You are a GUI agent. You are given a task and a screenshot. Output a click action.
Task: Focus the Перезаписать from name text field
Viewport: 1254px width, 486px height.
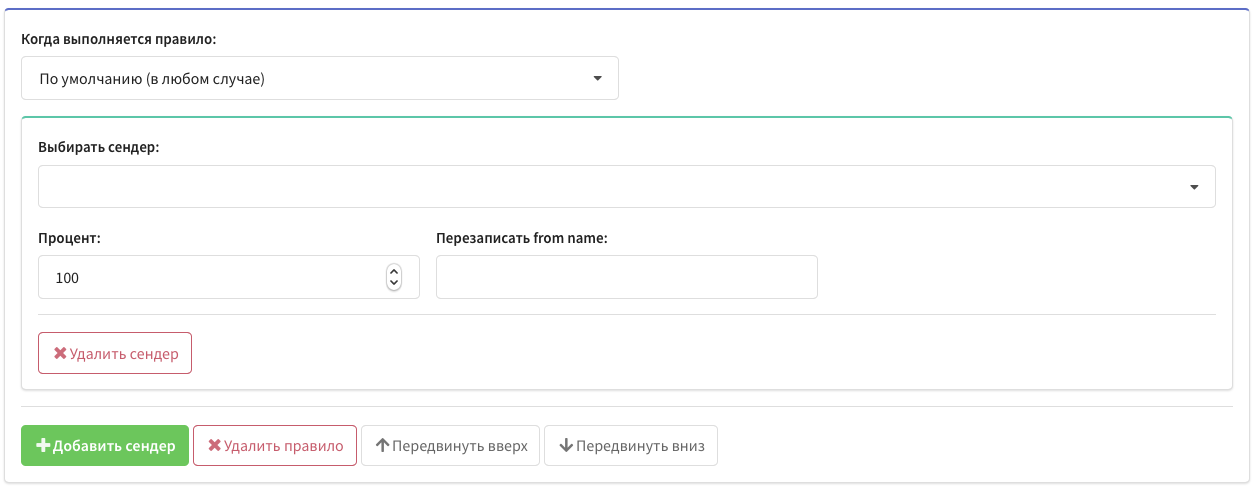627,278
